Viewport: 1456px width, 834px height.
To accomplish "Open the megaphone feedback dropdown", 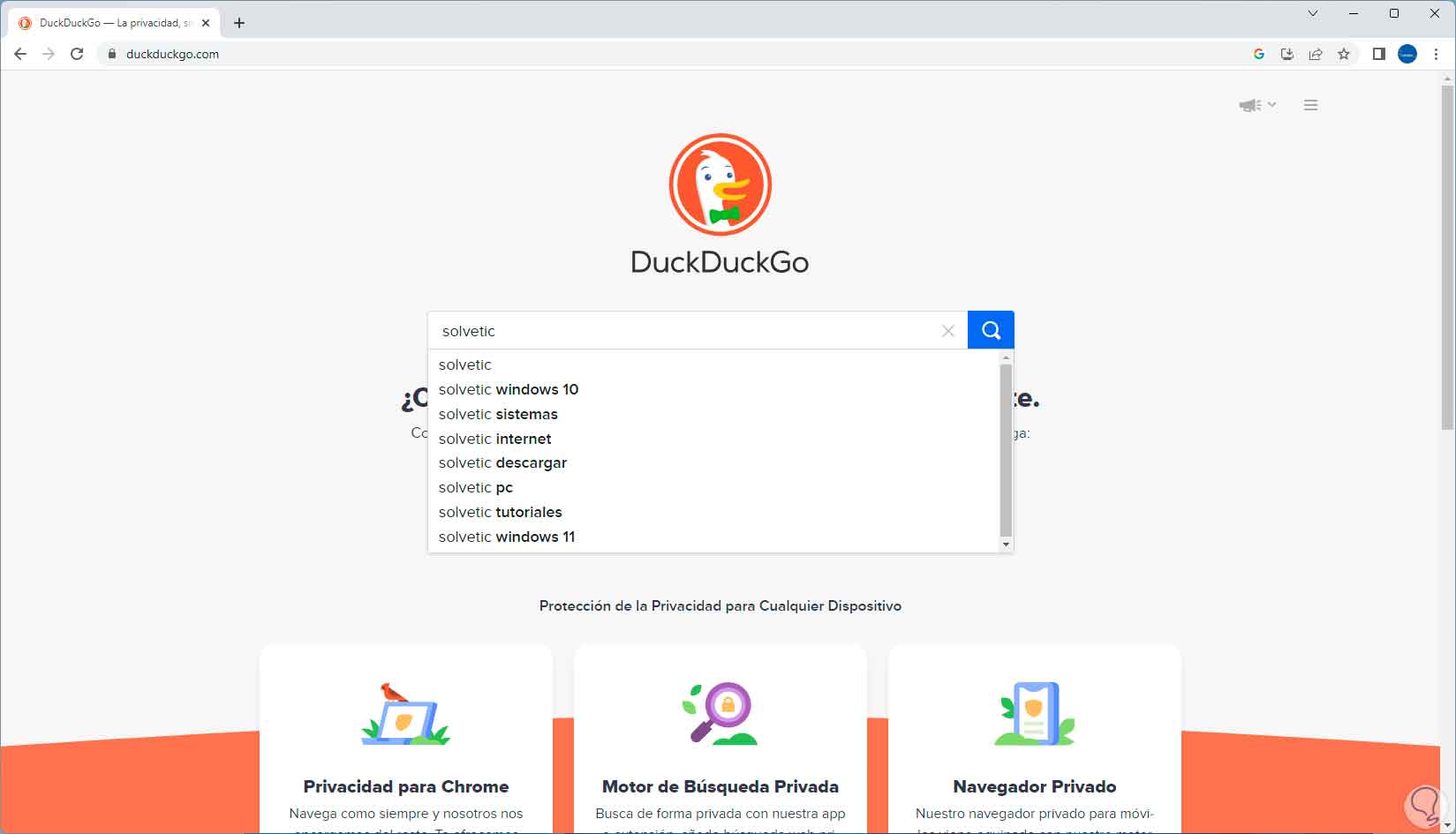I will 1257,105.
